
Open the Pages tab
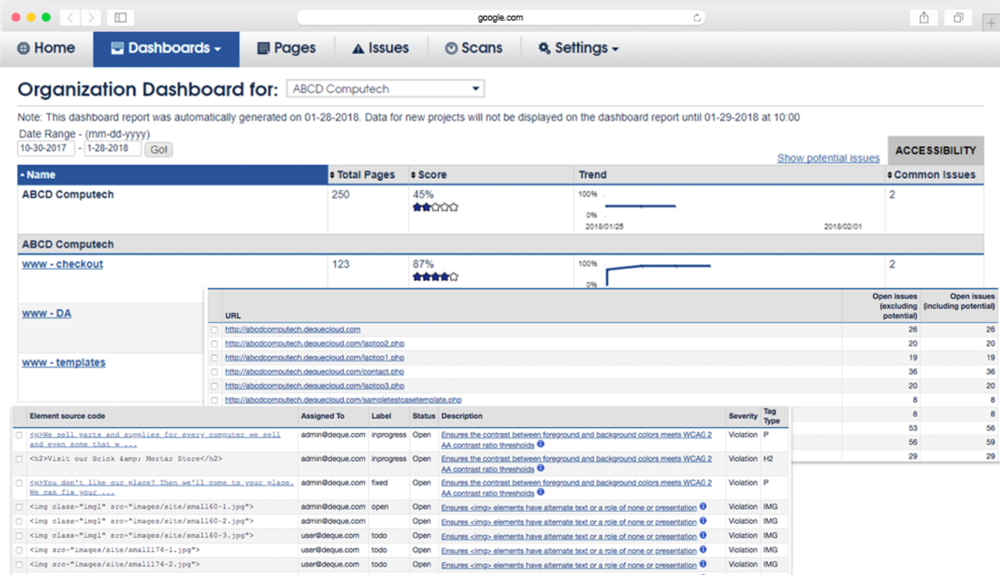click(286, 48)
